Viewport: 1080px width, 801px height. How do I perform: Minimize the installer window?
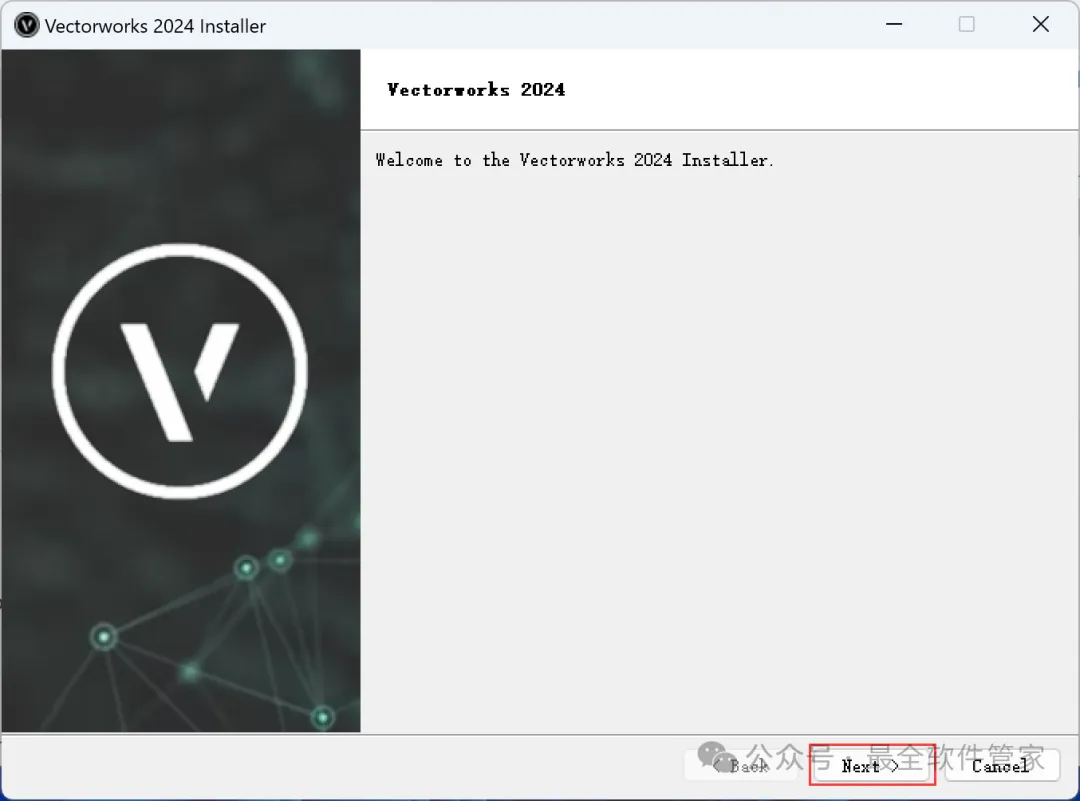[x=894, y=24]
